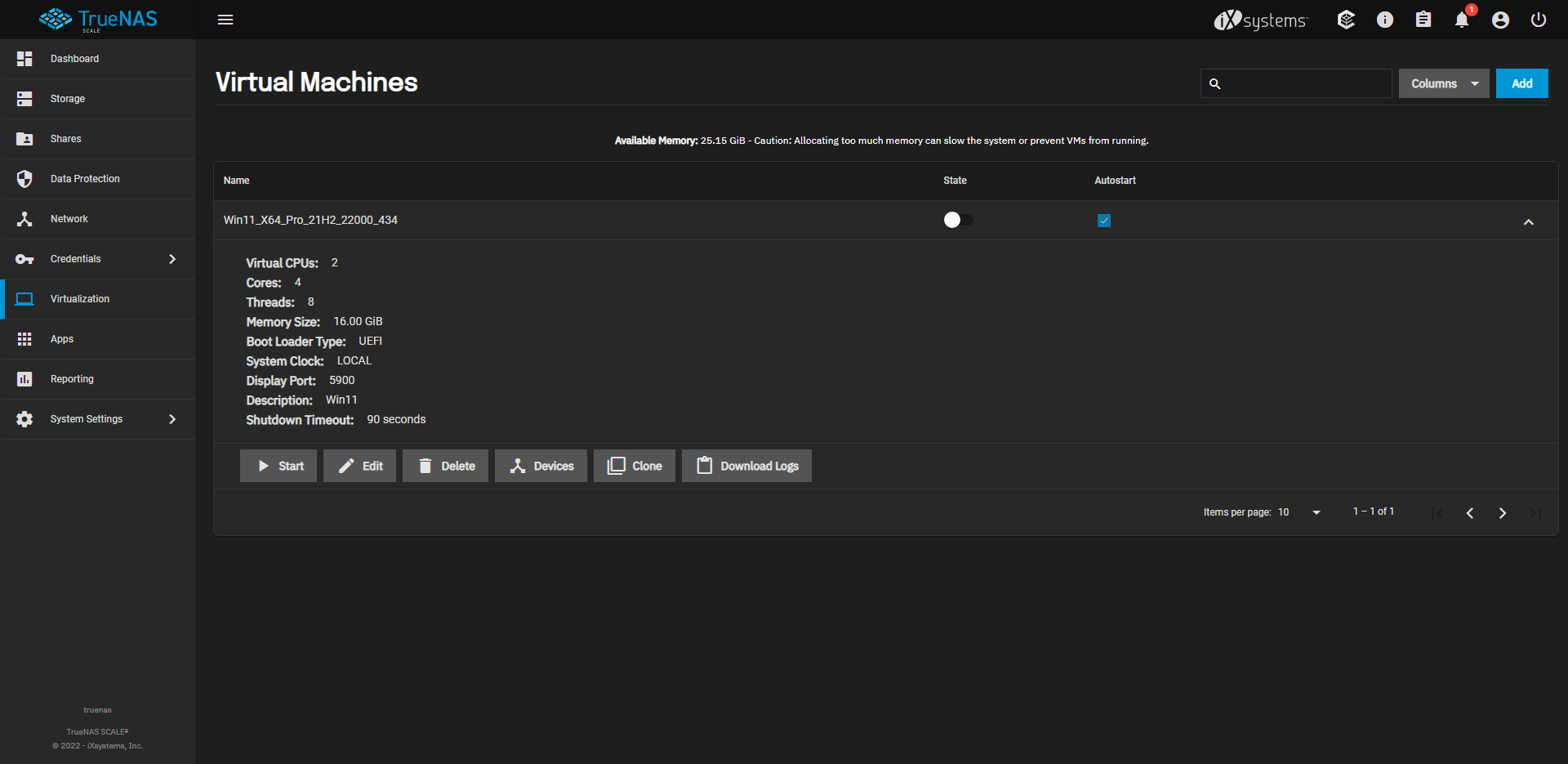This screenshot has width=1568, height=764.
Task: Clone the Win11 virtual machine
Action: 635,466
